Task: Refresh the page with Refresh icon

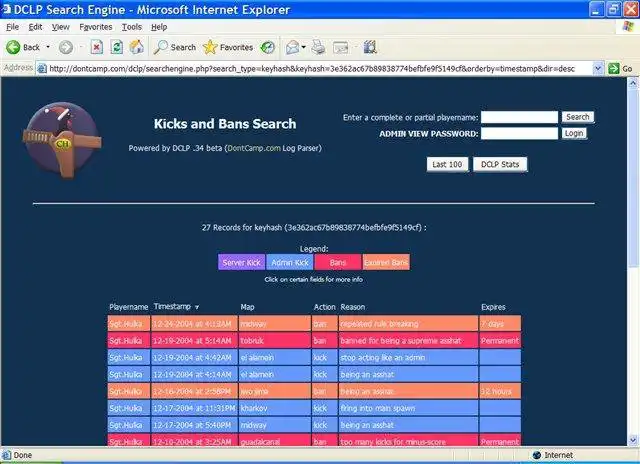Action: tap(117, 47)
